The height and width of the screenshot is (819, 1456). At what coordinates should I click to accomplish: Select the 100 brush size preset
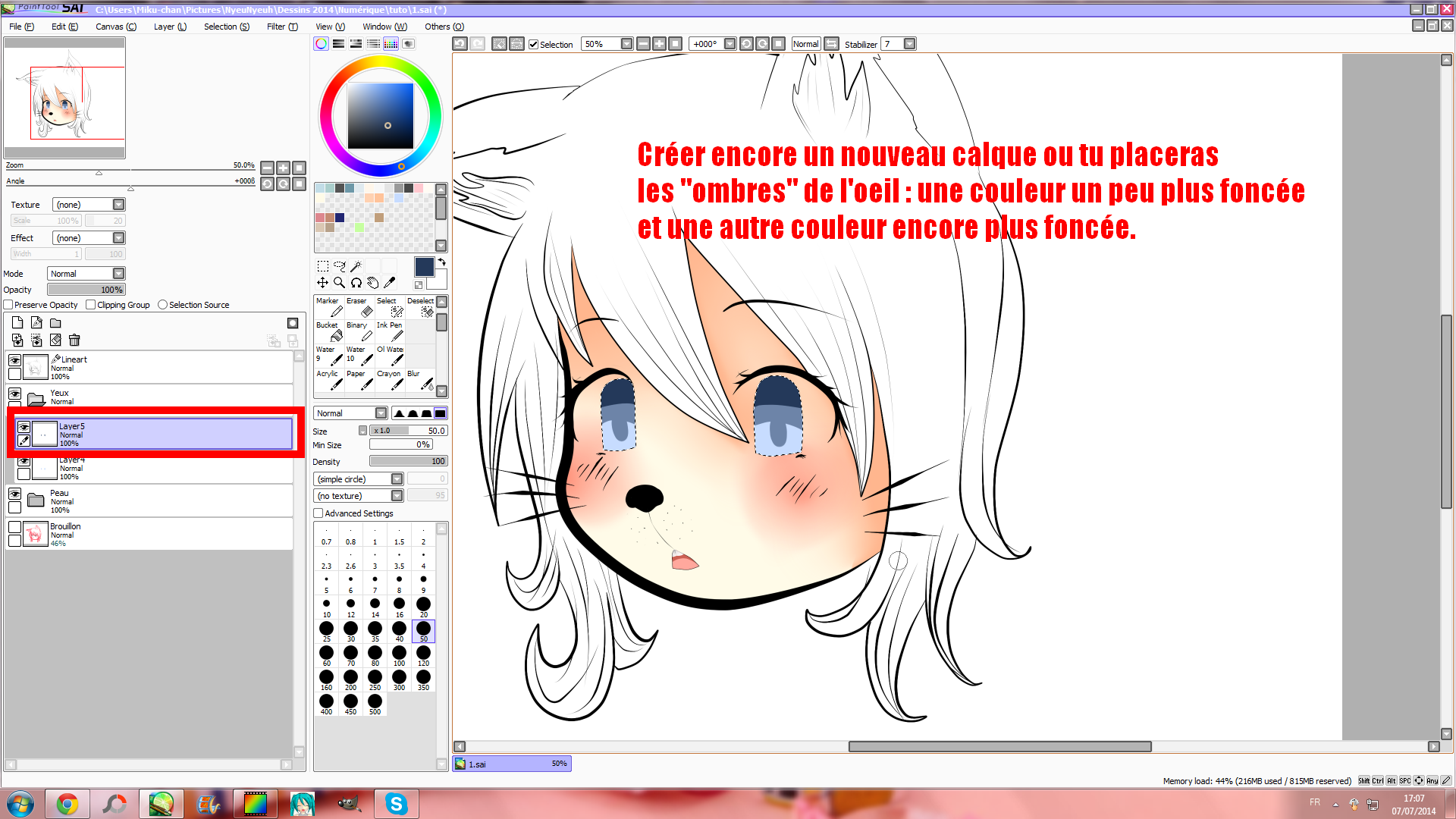399,655
